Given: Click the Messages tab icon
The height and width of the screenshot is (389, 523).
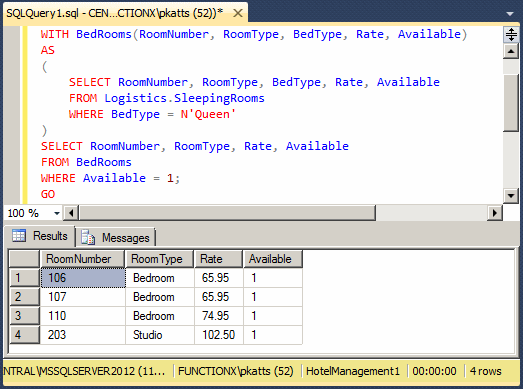Looking at the screenshot, I should (88, 238).
